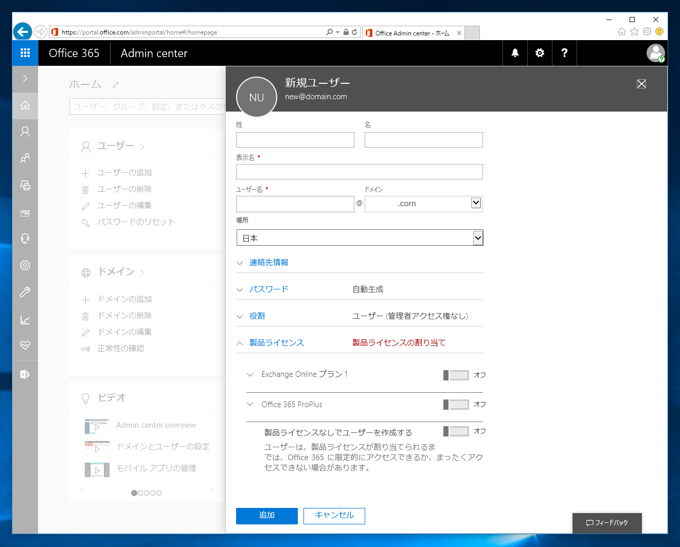Expand the left navigation sidebar arrow
This screenshot has width=680, height=547.
pos(25,79)
